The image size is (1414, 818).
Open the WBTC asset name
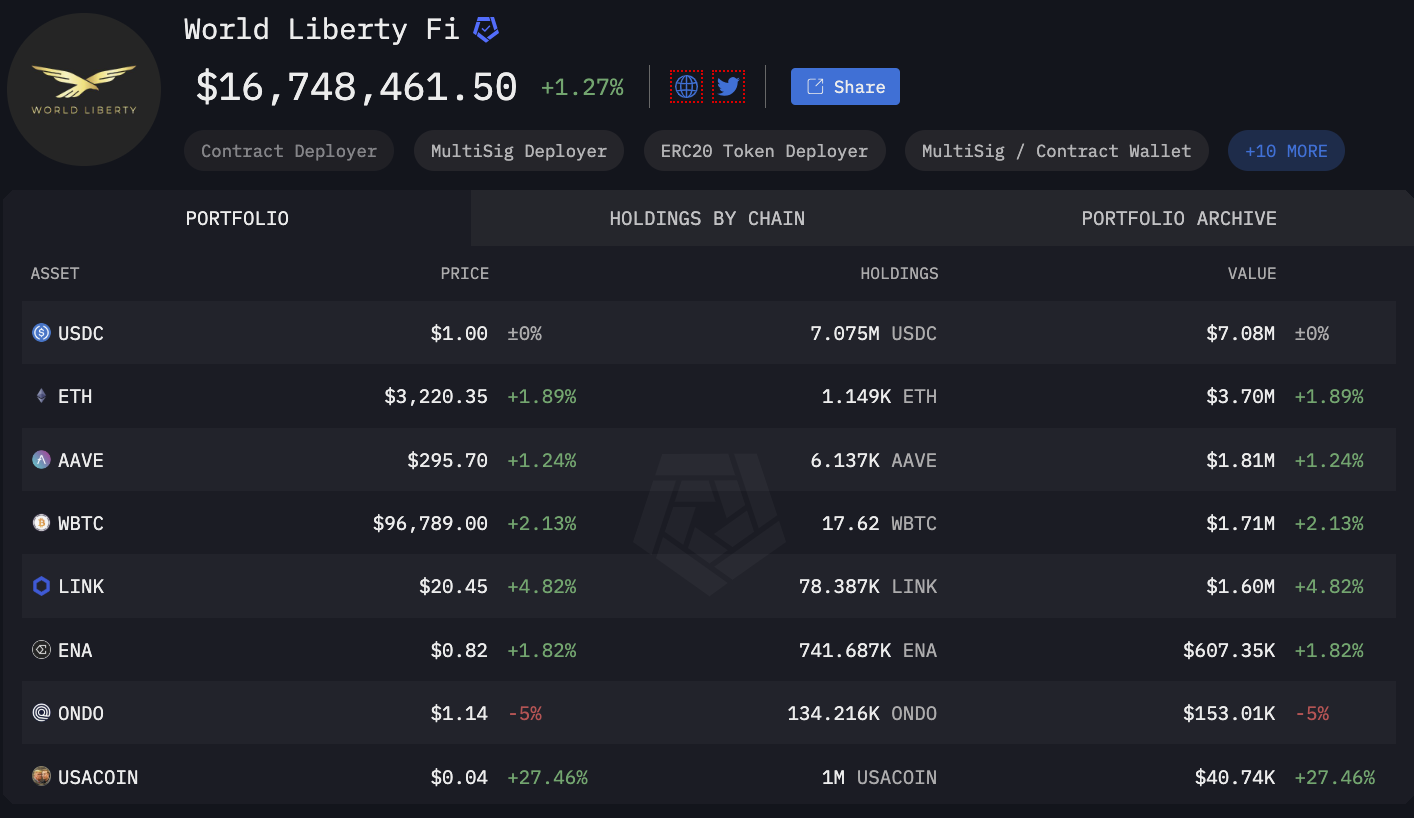81,523
